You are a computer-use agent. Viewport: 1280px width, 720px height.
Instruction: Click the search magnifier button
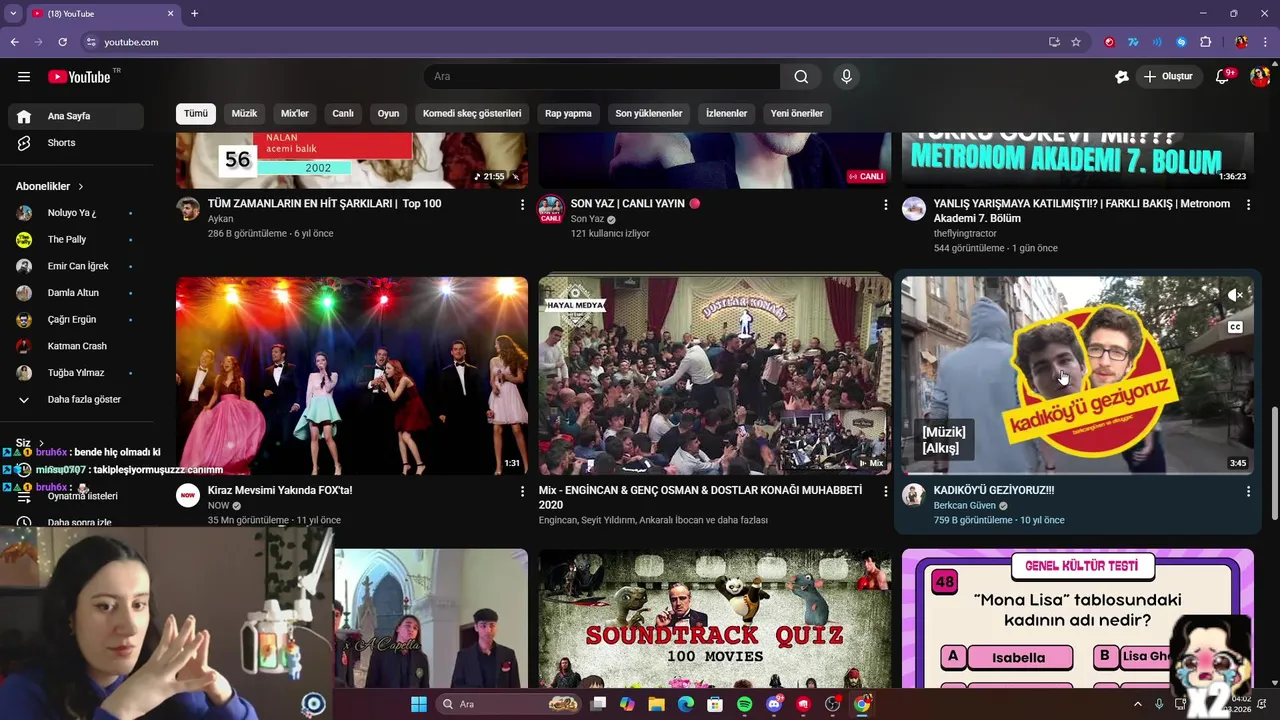pyautogui.click(x=801, y=77)
